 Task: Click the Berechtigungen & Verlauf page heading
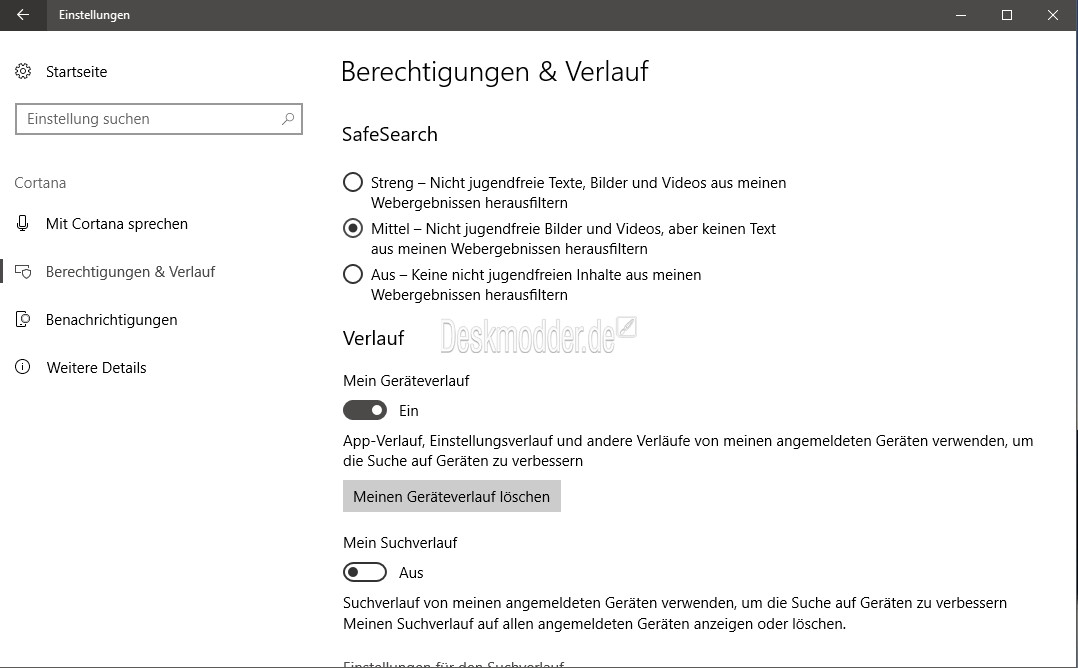click(x=495, y=71)
